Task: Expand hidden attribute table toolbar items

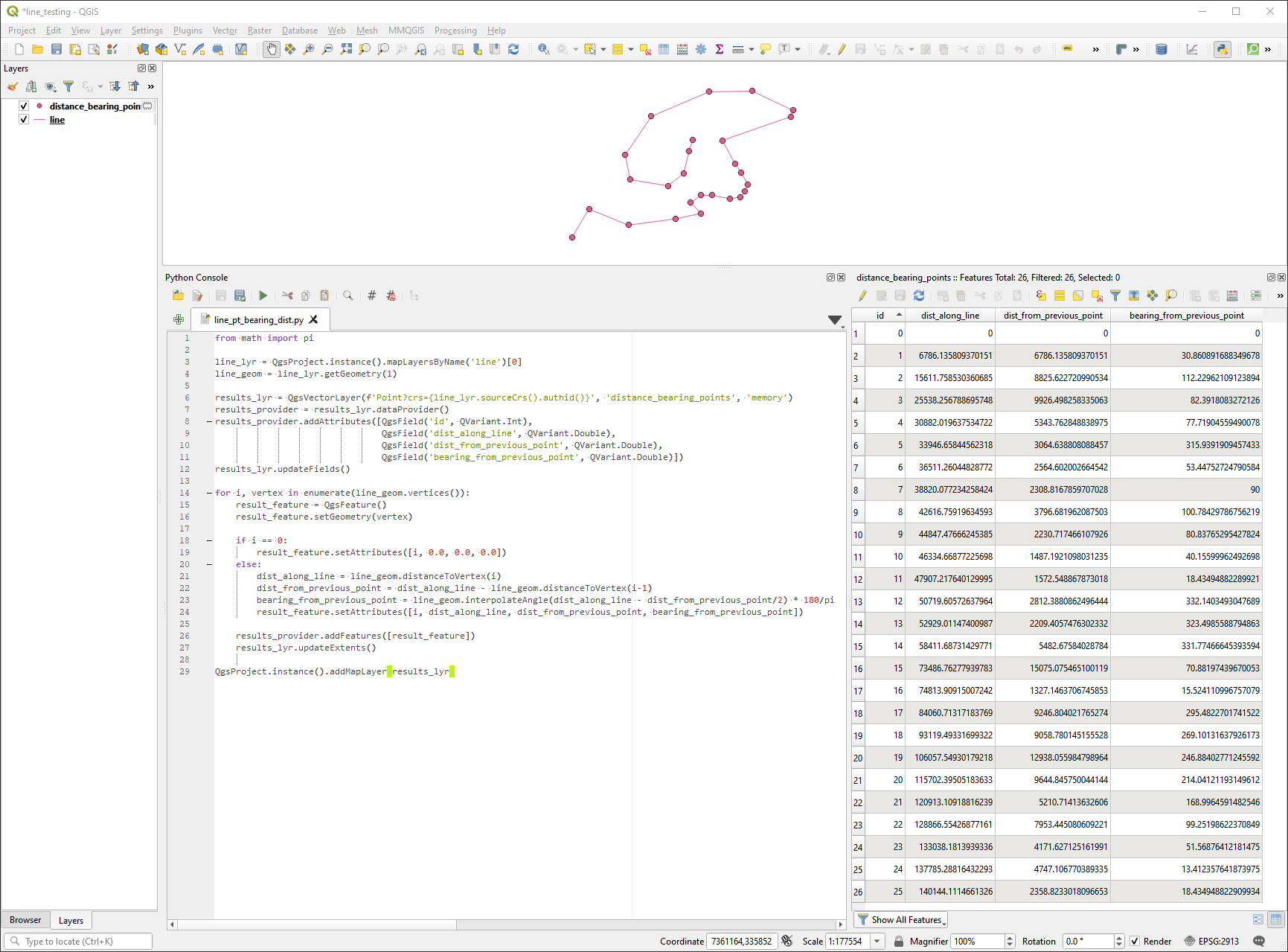Action: click(x=1280, y=295)
